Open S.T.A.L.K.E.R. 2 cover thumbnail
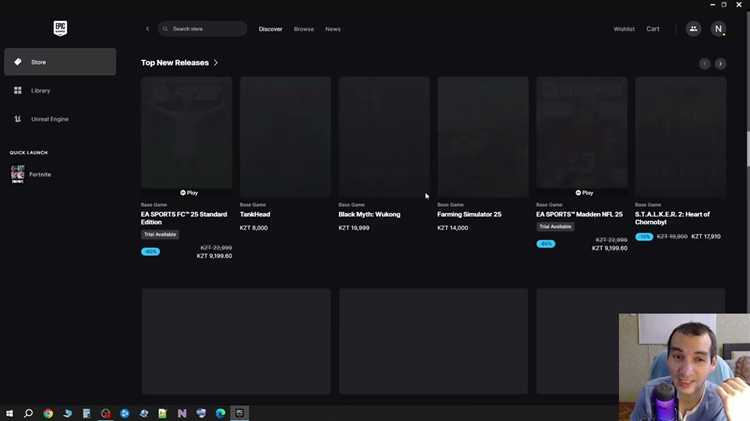 [x=681, y=137]
